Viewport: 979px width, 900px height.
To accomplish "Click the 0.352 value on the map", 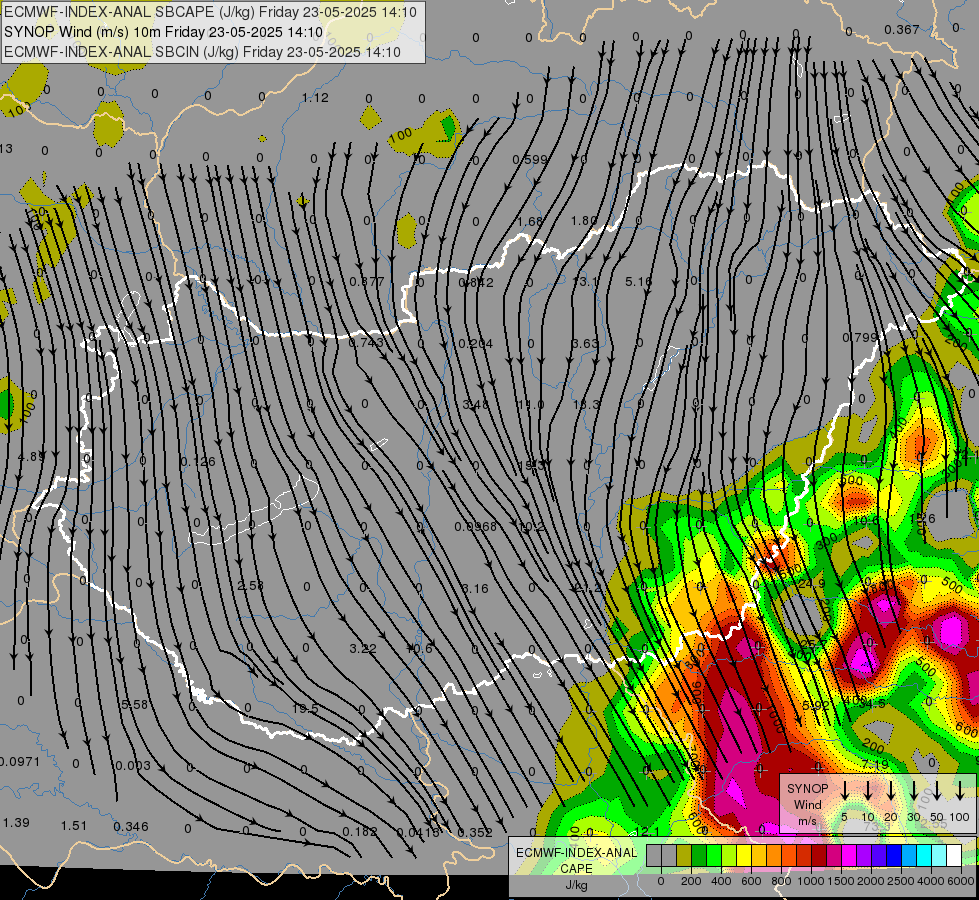I will point(475,833).
